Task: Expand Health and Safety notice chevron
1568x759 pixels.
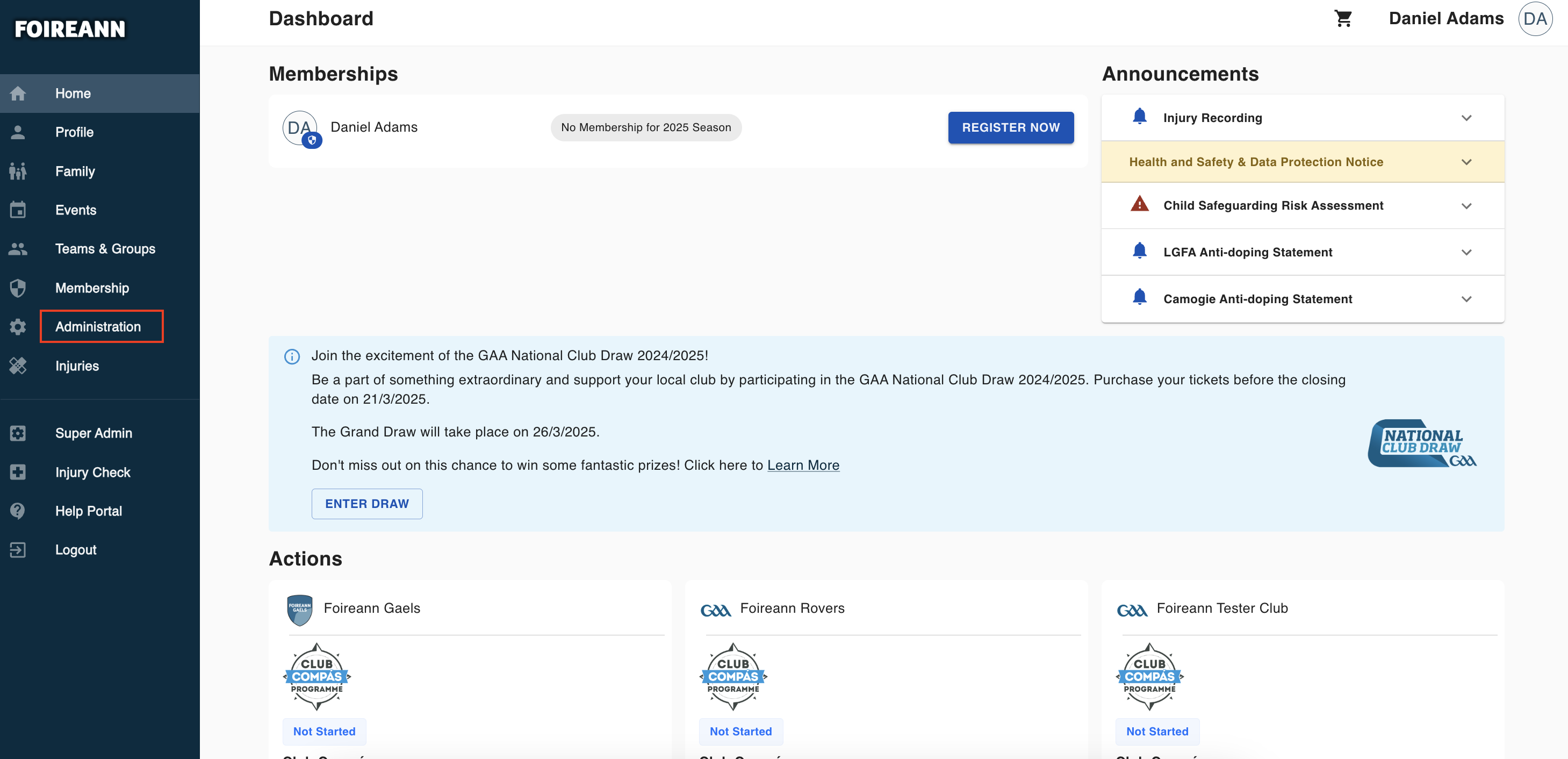Action: click(1466, 162)
